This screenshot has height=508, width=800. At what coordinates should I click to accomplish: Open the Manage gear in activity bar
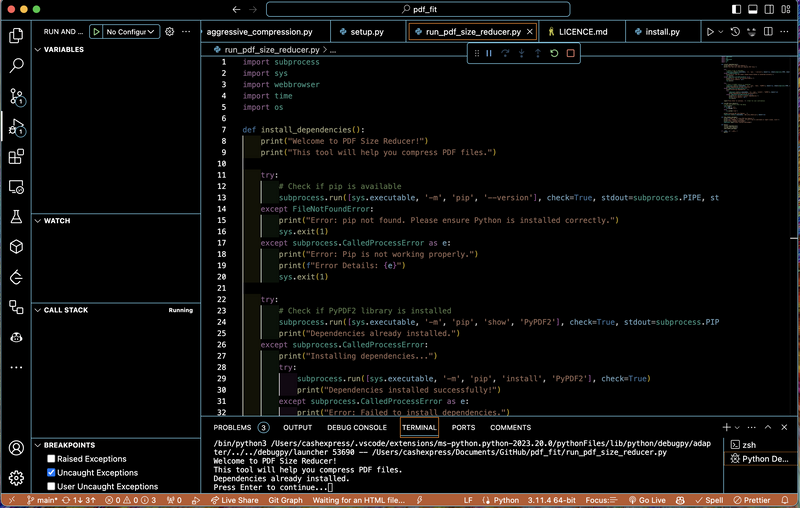(x=16, y=478)
